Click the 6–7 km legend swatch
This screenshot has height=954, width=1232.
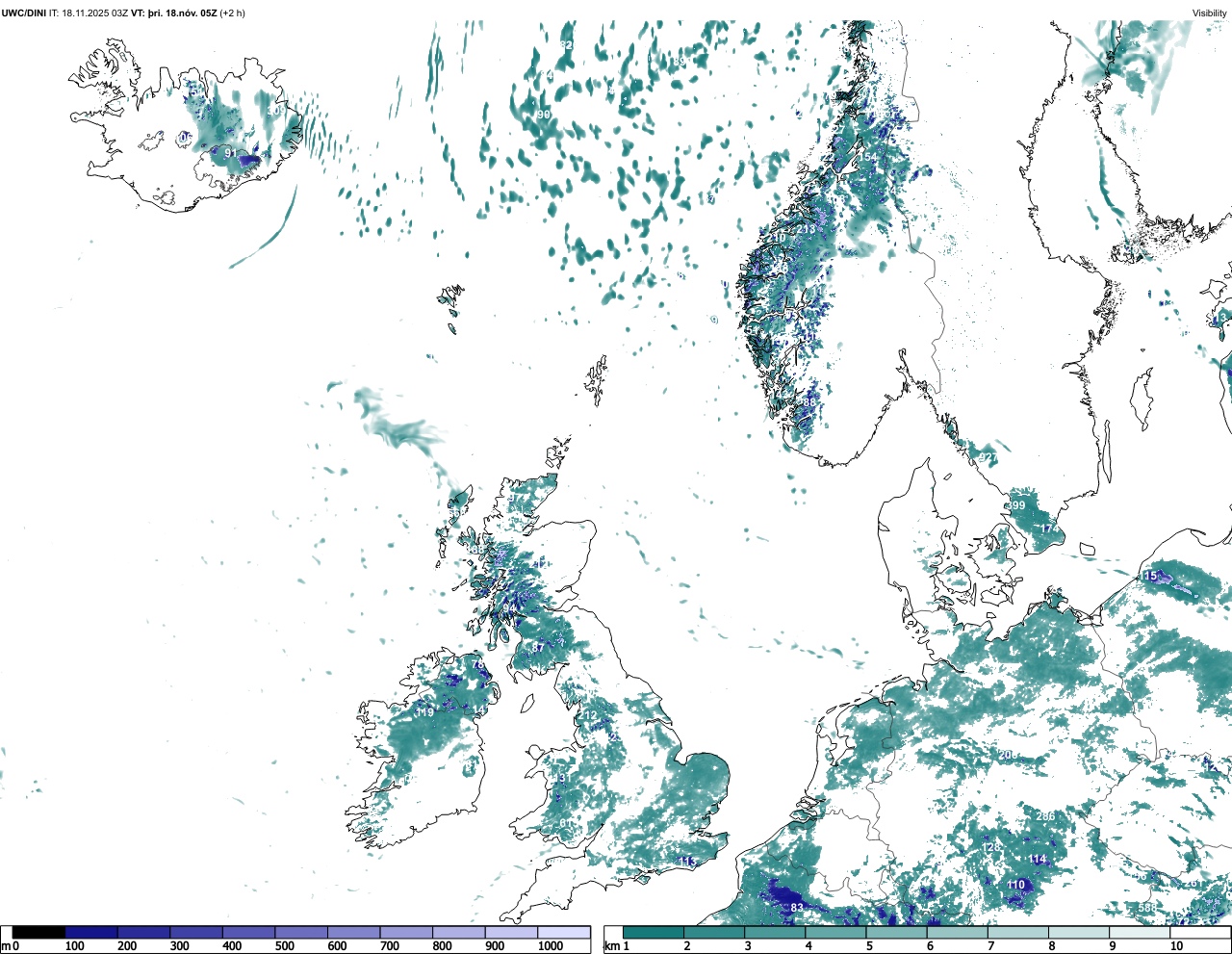tap(958, 933)
